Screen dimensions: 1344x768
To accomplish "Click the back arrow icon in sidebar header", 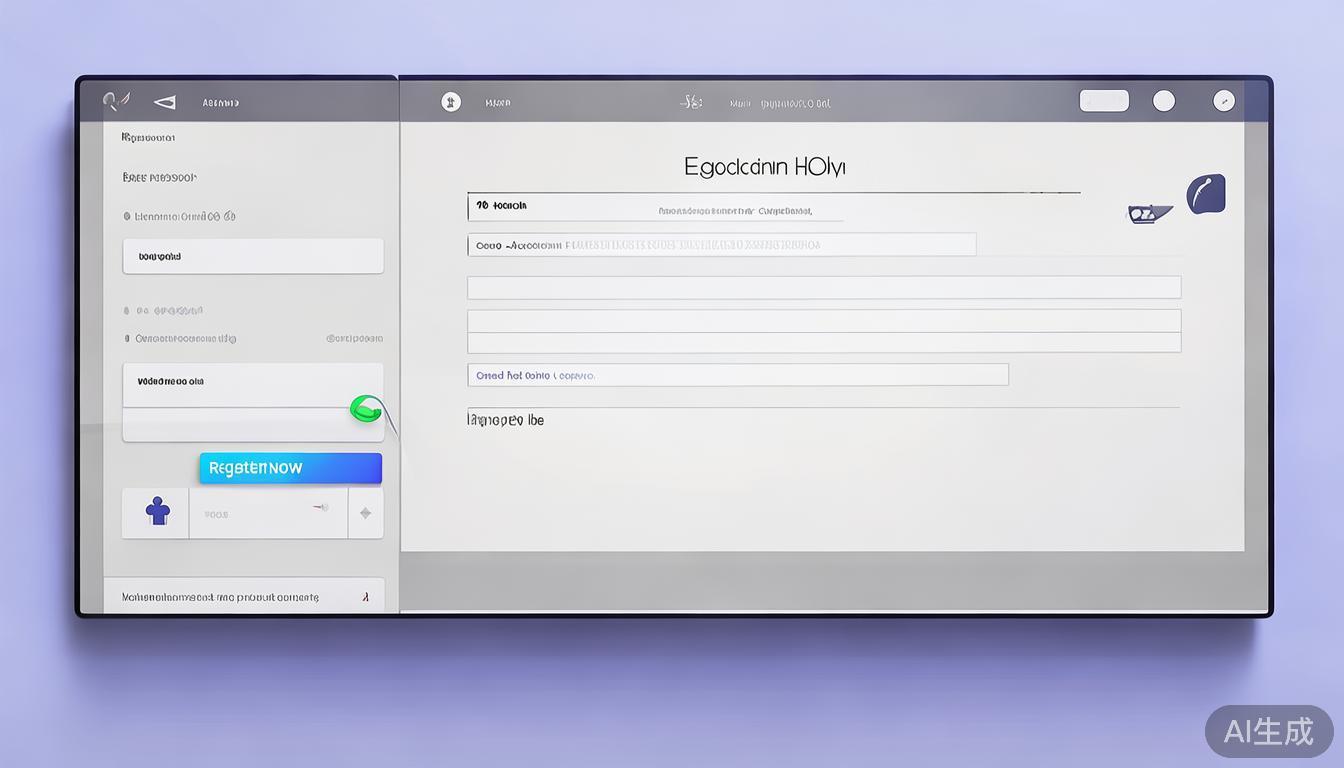I will click(165, 102).
